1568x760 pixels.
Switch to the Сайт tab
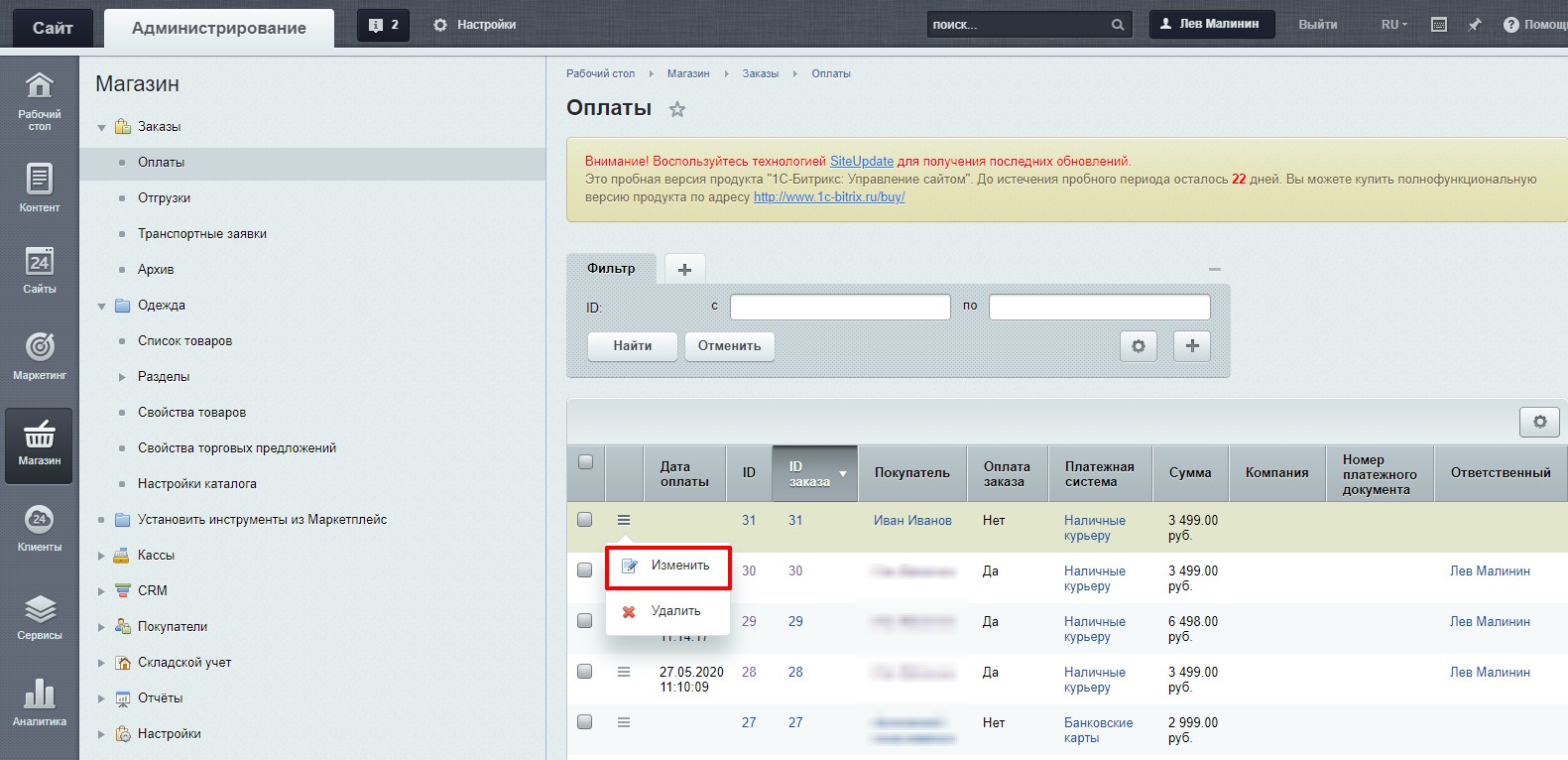click(53, 28)
